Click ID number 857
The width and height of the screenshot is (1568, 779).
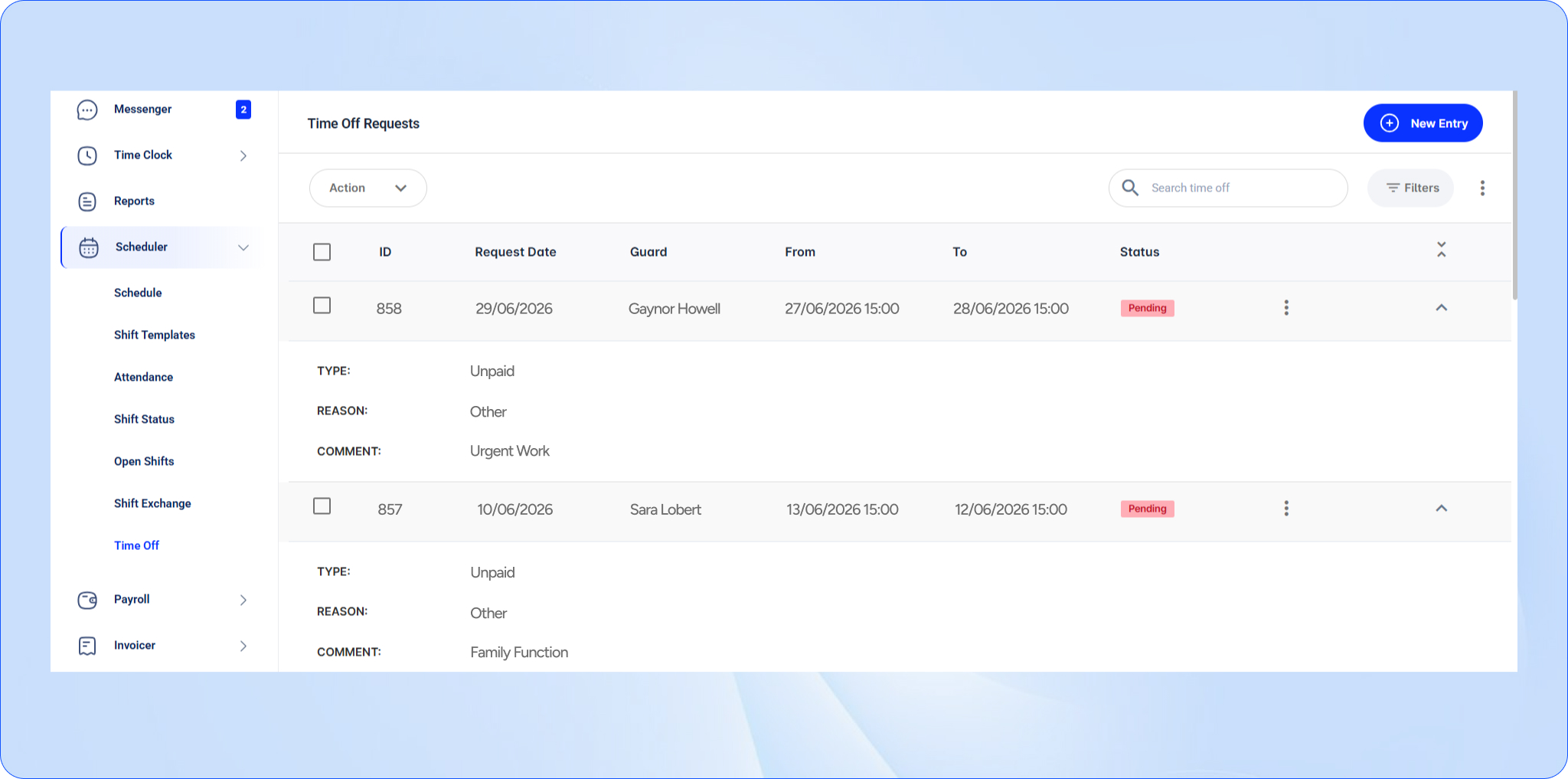(390, 509)
